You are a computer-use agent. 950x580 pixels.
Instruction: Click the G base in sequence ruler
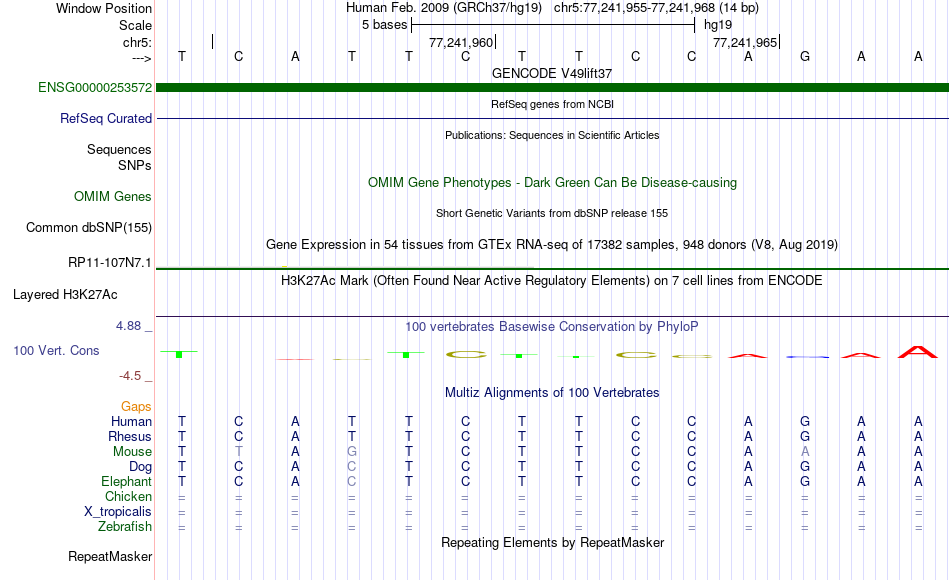coord(805,56)
